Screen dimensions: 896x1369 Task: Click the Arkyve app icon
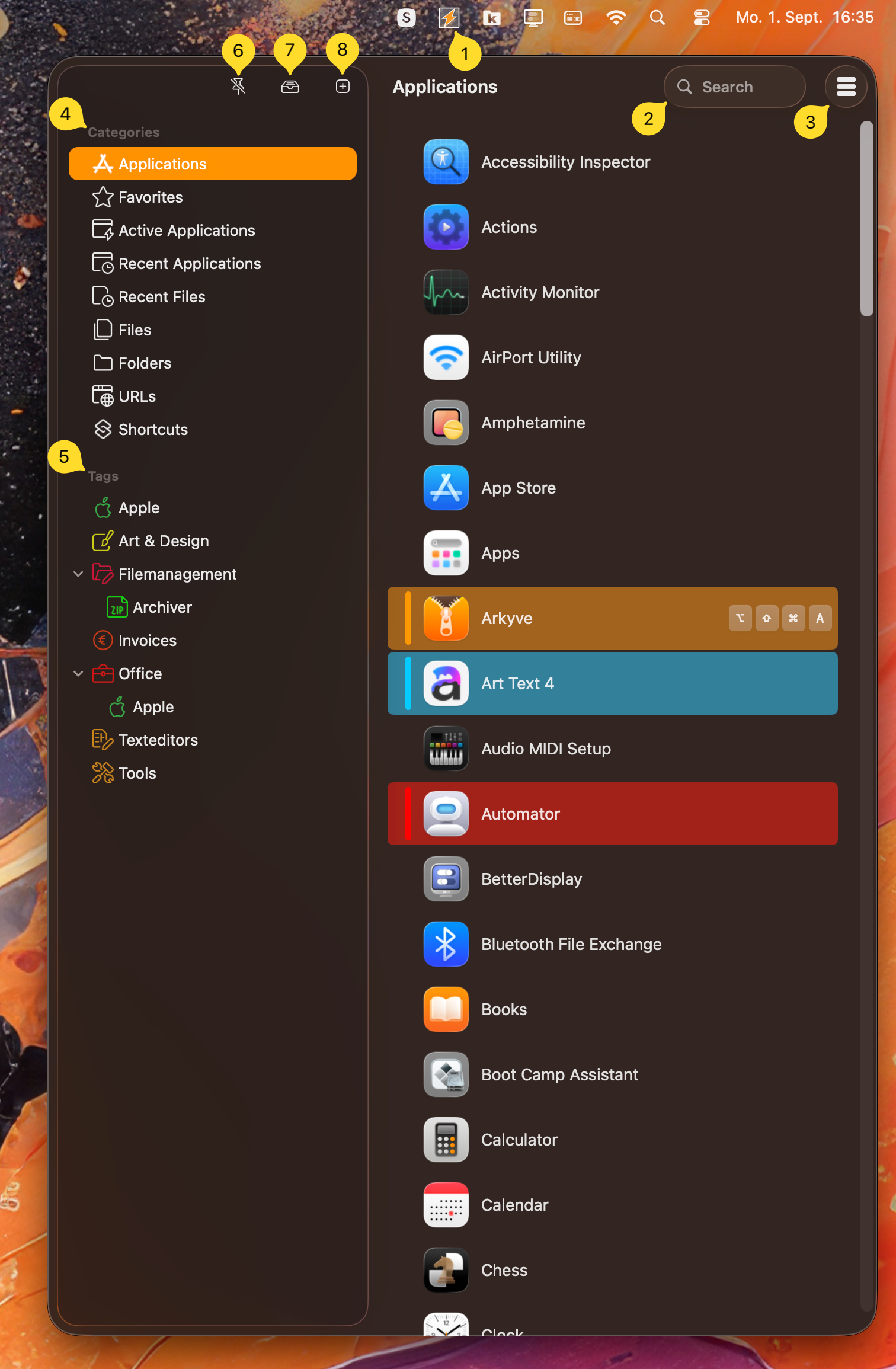click(446, 618)
